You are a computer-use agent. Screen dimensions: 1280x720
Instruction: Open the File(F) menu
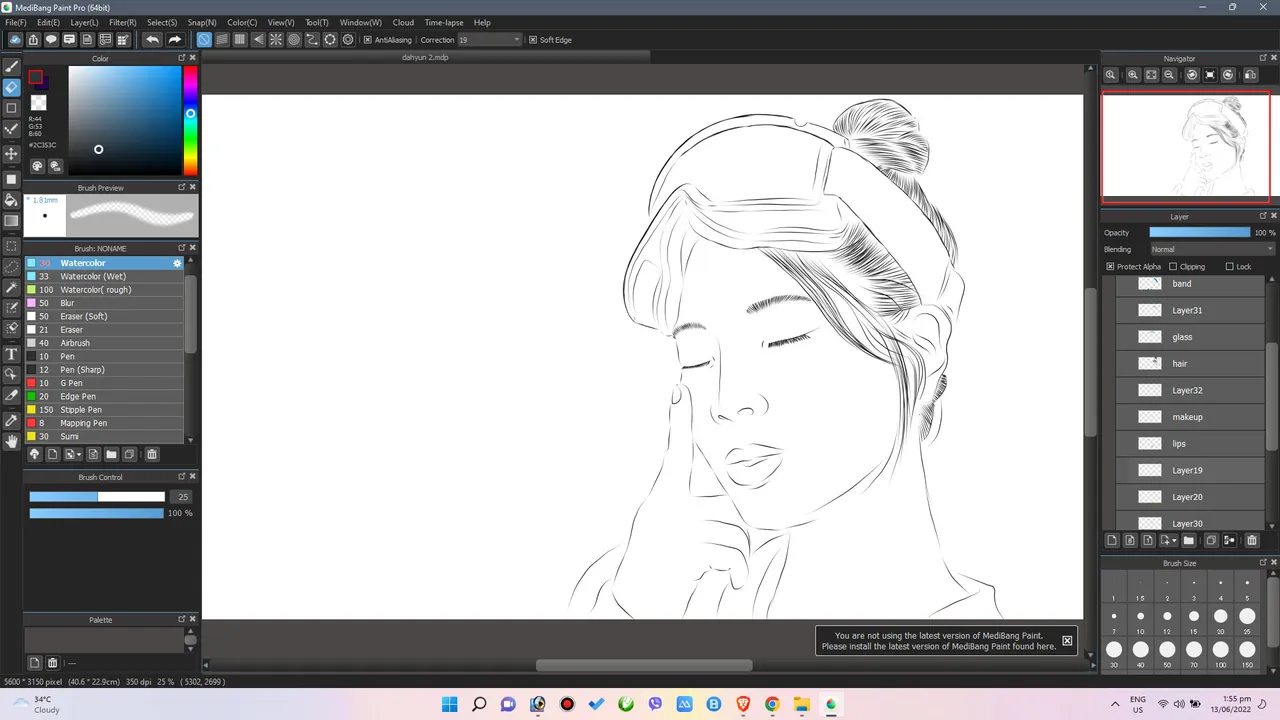pos(15,22)
